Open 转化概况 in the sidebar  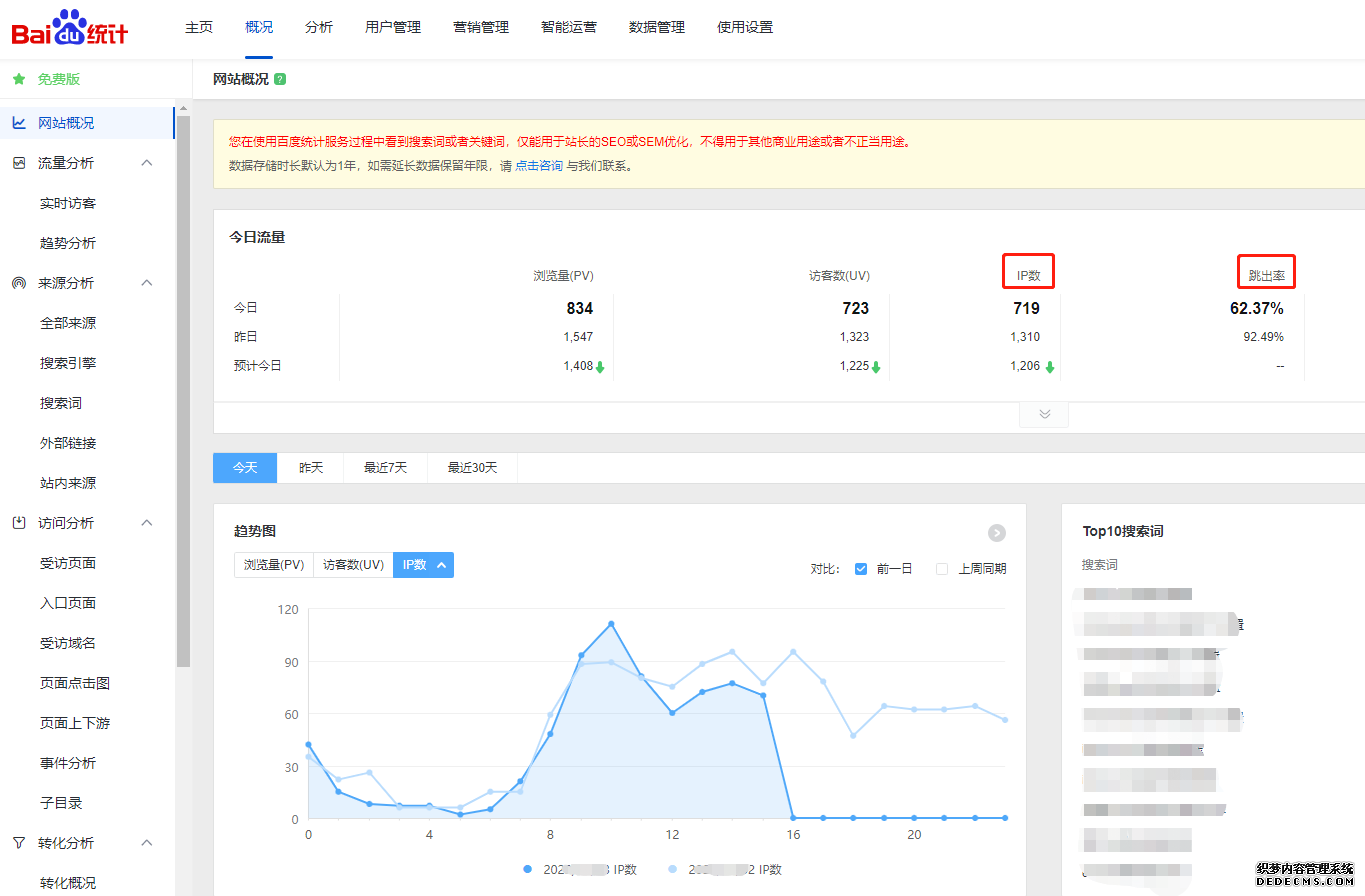(x=68, y=883)
